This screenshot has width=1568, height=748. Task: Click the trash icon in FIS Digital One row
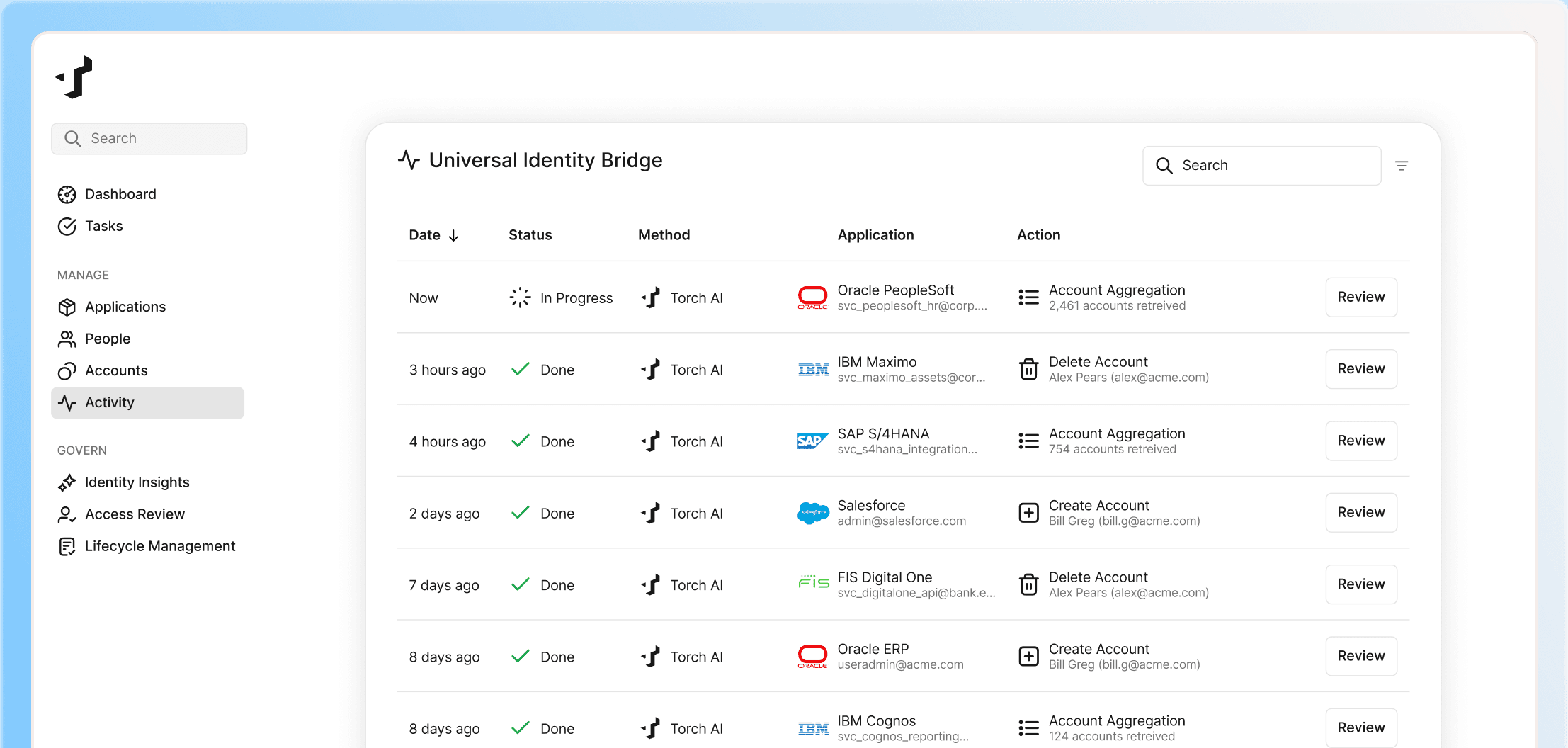(x=1028, y=584)
